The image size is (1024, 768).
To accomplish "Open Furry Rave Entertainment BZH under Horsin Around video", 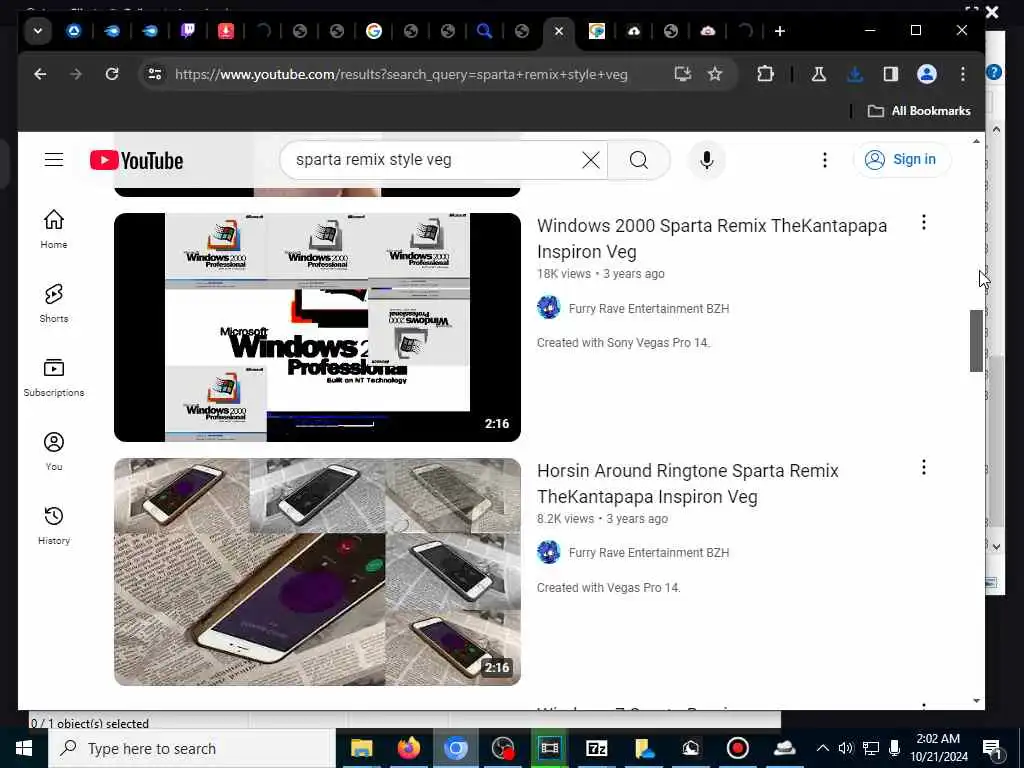I will point(648,552).
